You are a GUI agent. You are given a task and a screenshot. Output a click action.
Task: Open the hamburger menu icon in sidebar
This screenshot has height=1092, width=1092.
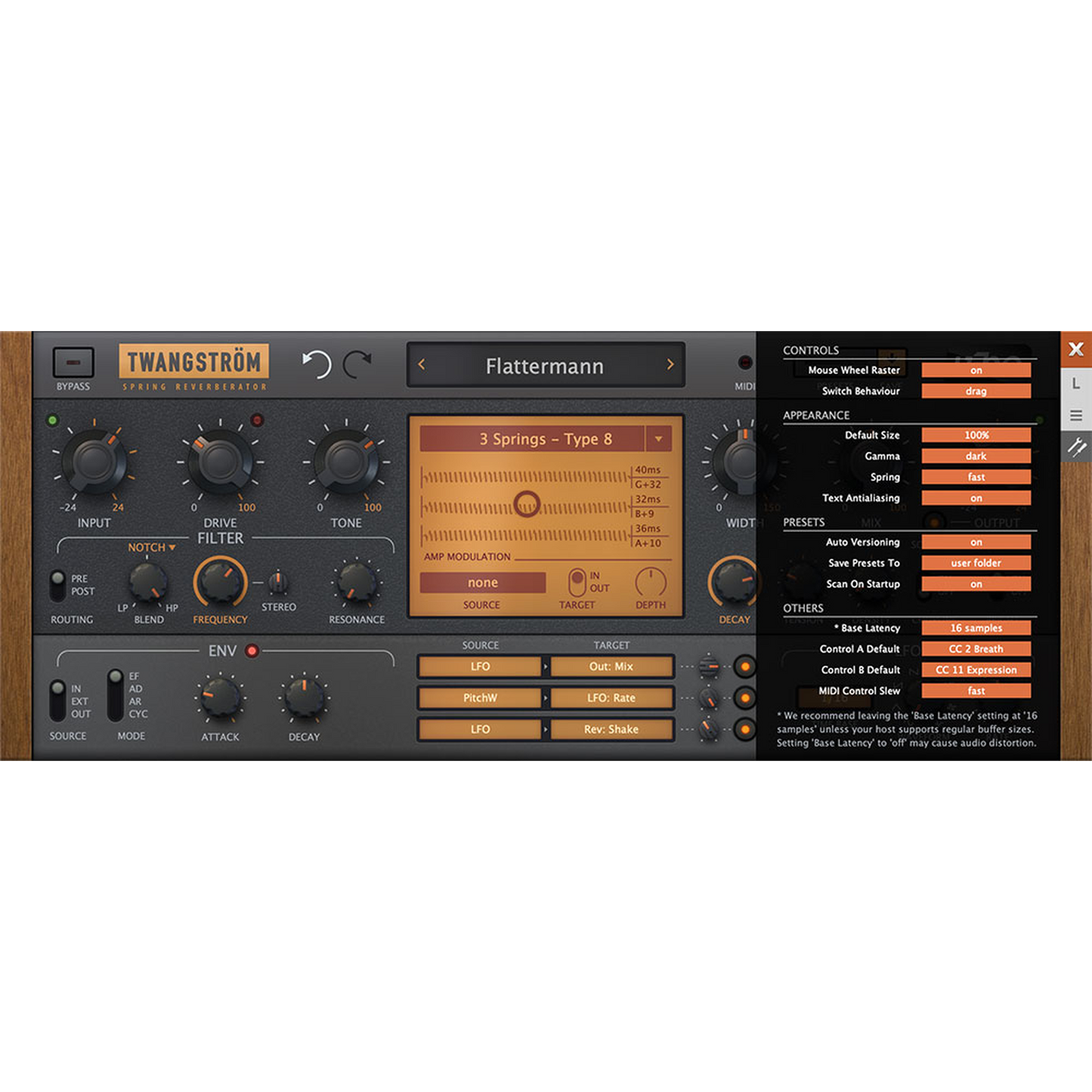coord(1076,416)
